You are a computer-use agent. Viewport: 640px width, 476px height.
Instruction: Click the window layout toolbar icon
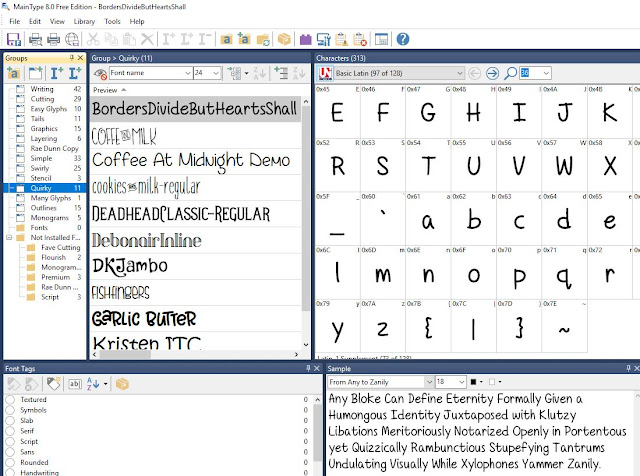382,40
